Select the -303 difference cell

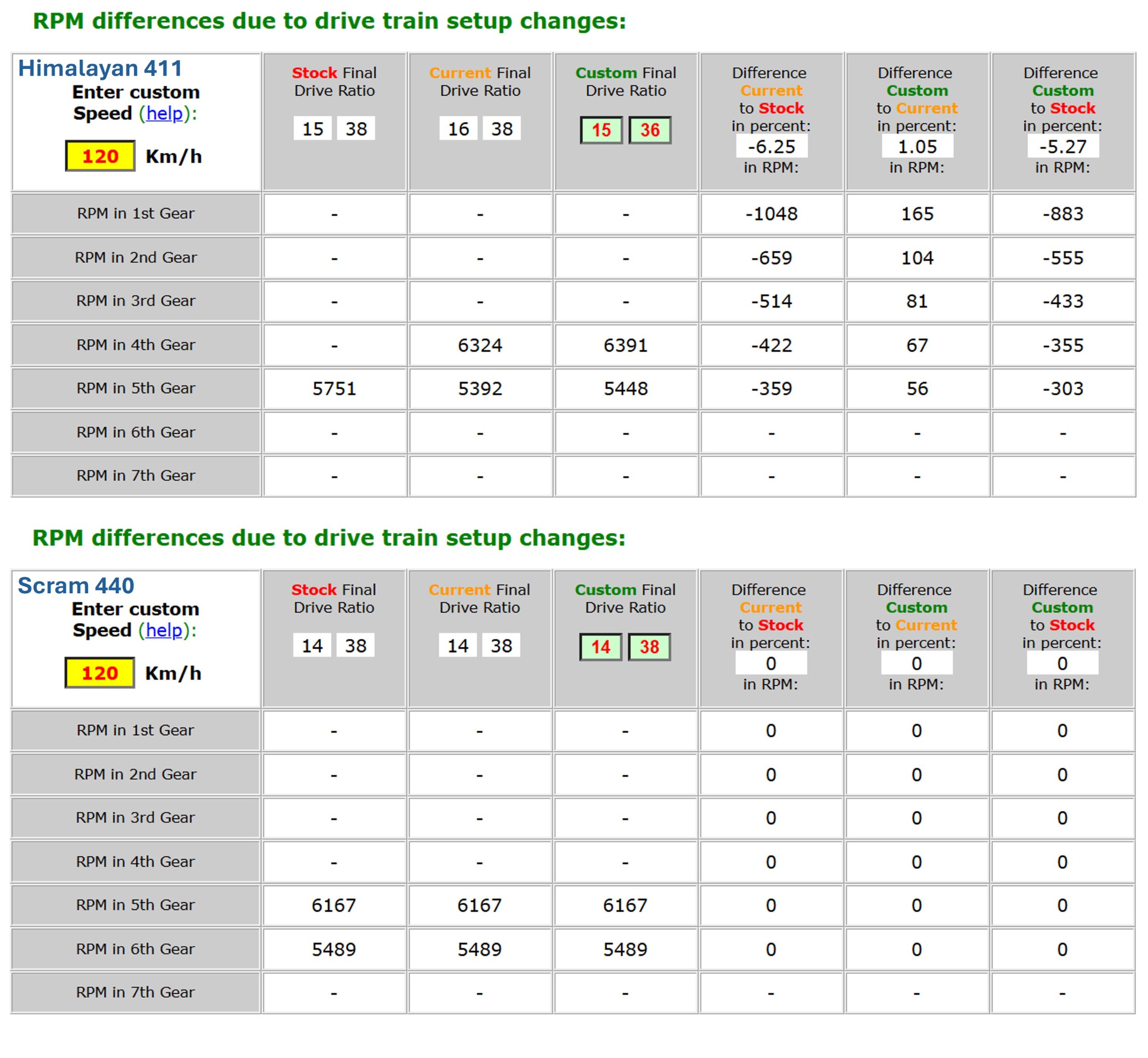tap(1063, 389)
